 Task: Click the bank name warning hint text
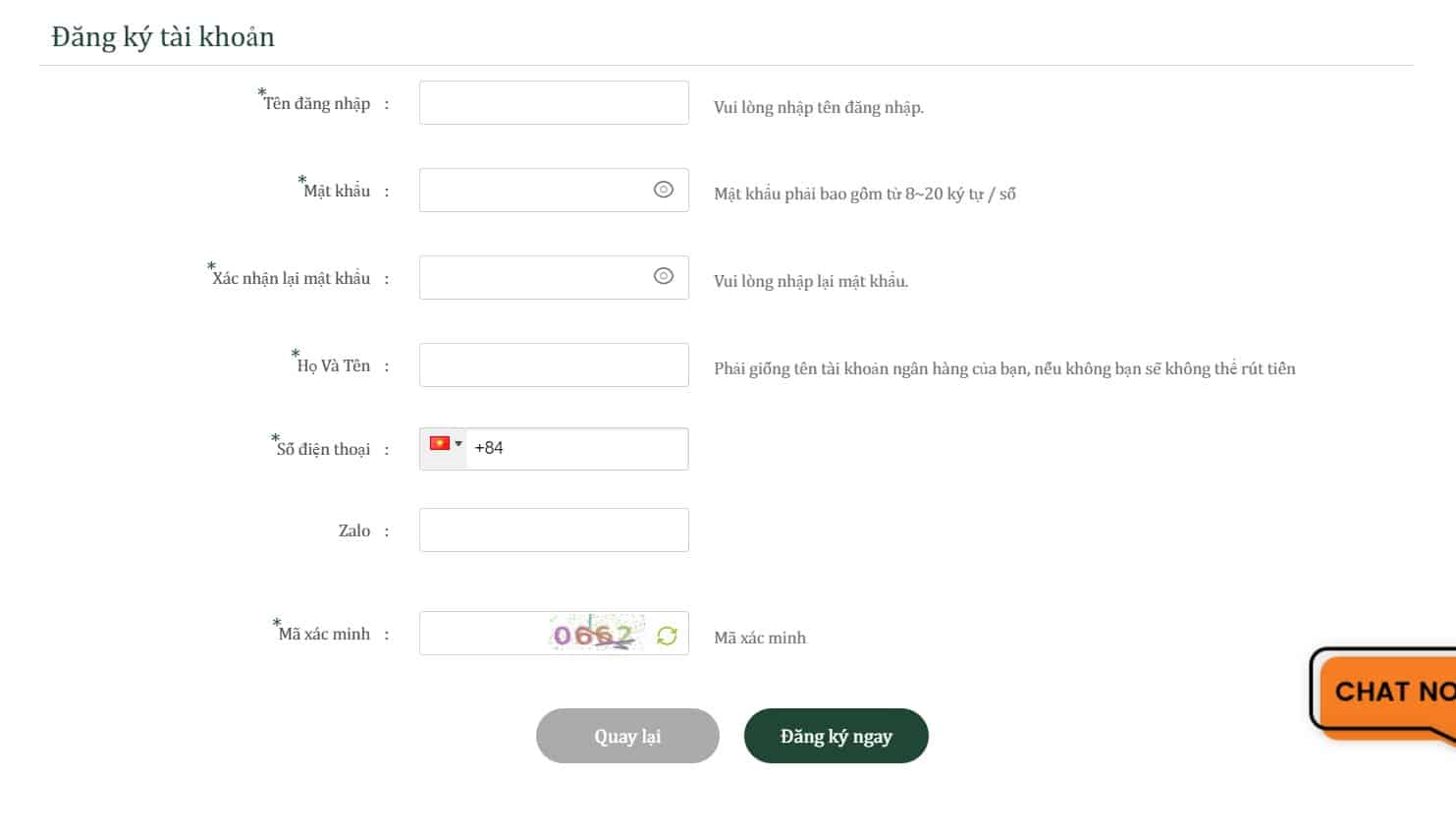point(1004,368)
